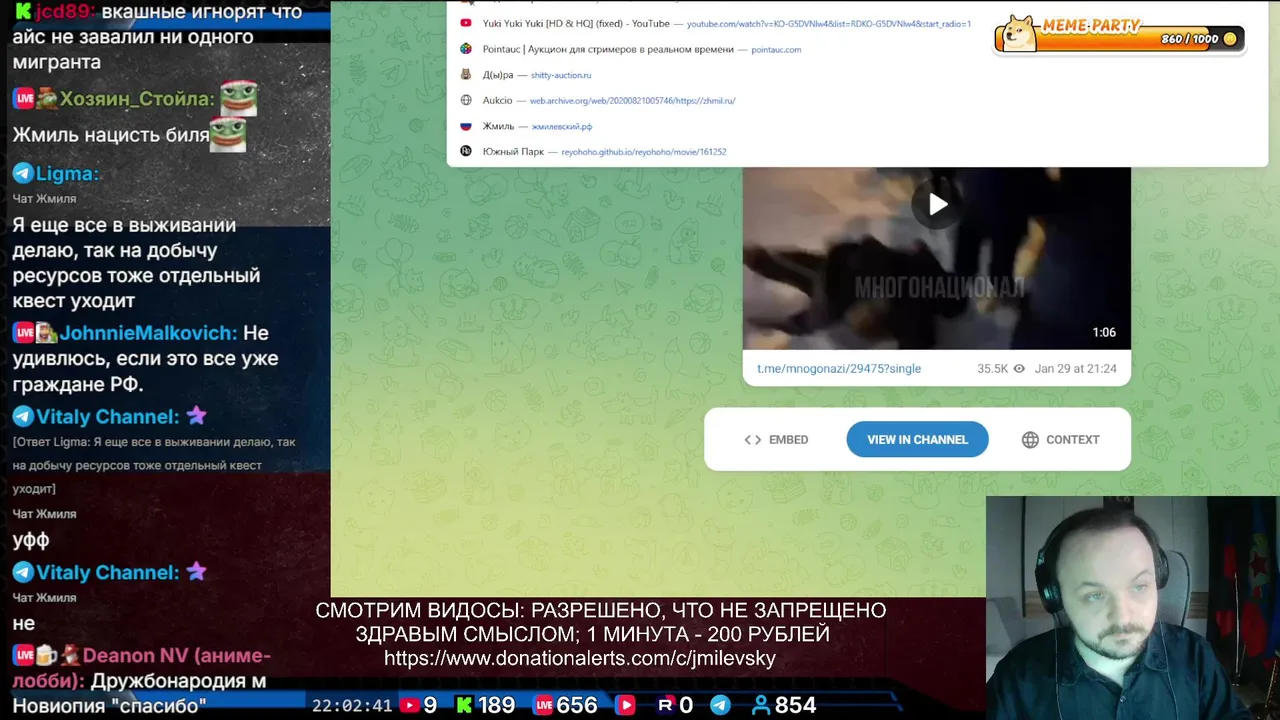Viewport: 1280px width, 720px height.
Task: Click the Meme Party progress bar
Action: (1140, 39)
